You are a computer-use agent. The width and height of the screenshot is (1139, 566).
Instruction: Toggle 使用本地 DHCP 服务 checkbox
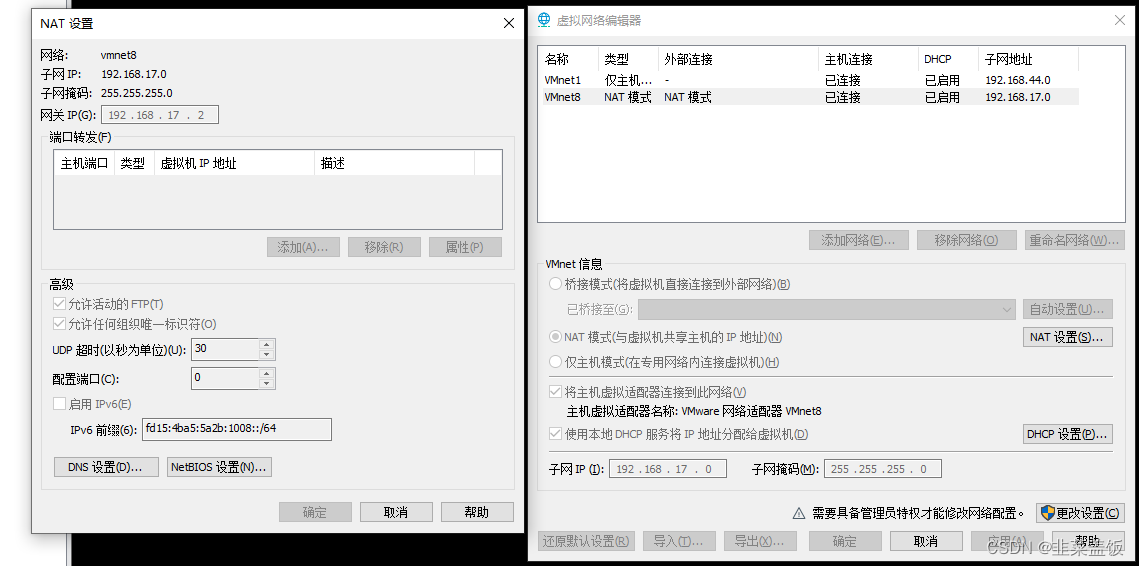556,434
